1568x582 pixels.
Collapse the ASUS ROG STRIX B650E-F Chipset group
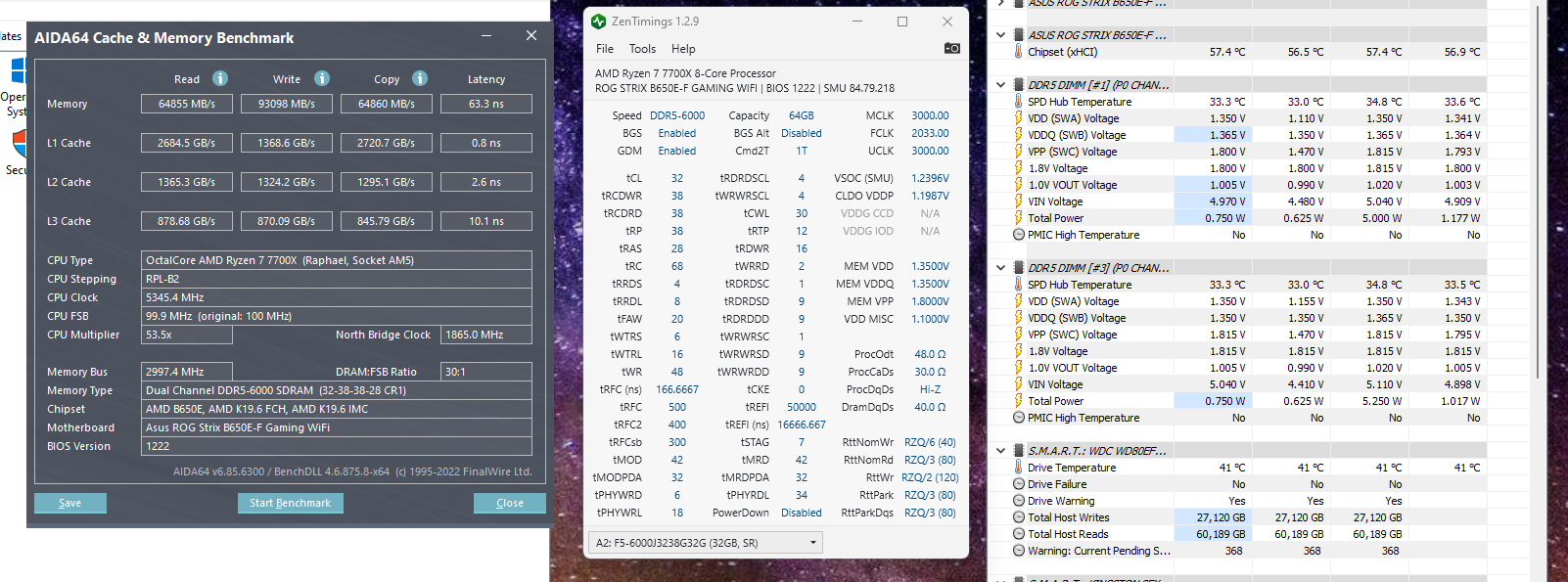(1000, 35)
